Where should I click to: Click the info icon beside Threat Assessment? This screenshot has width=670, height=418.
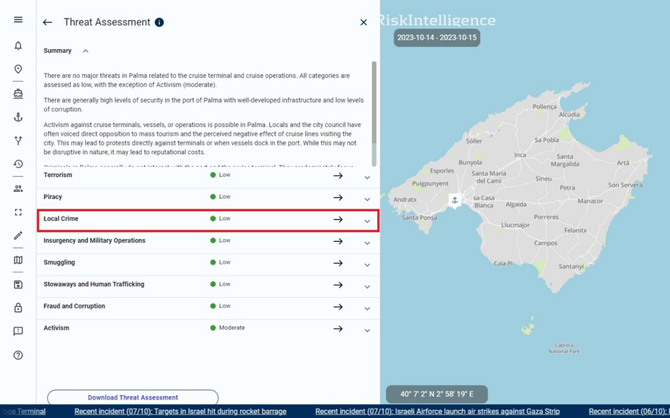(159, 22)
